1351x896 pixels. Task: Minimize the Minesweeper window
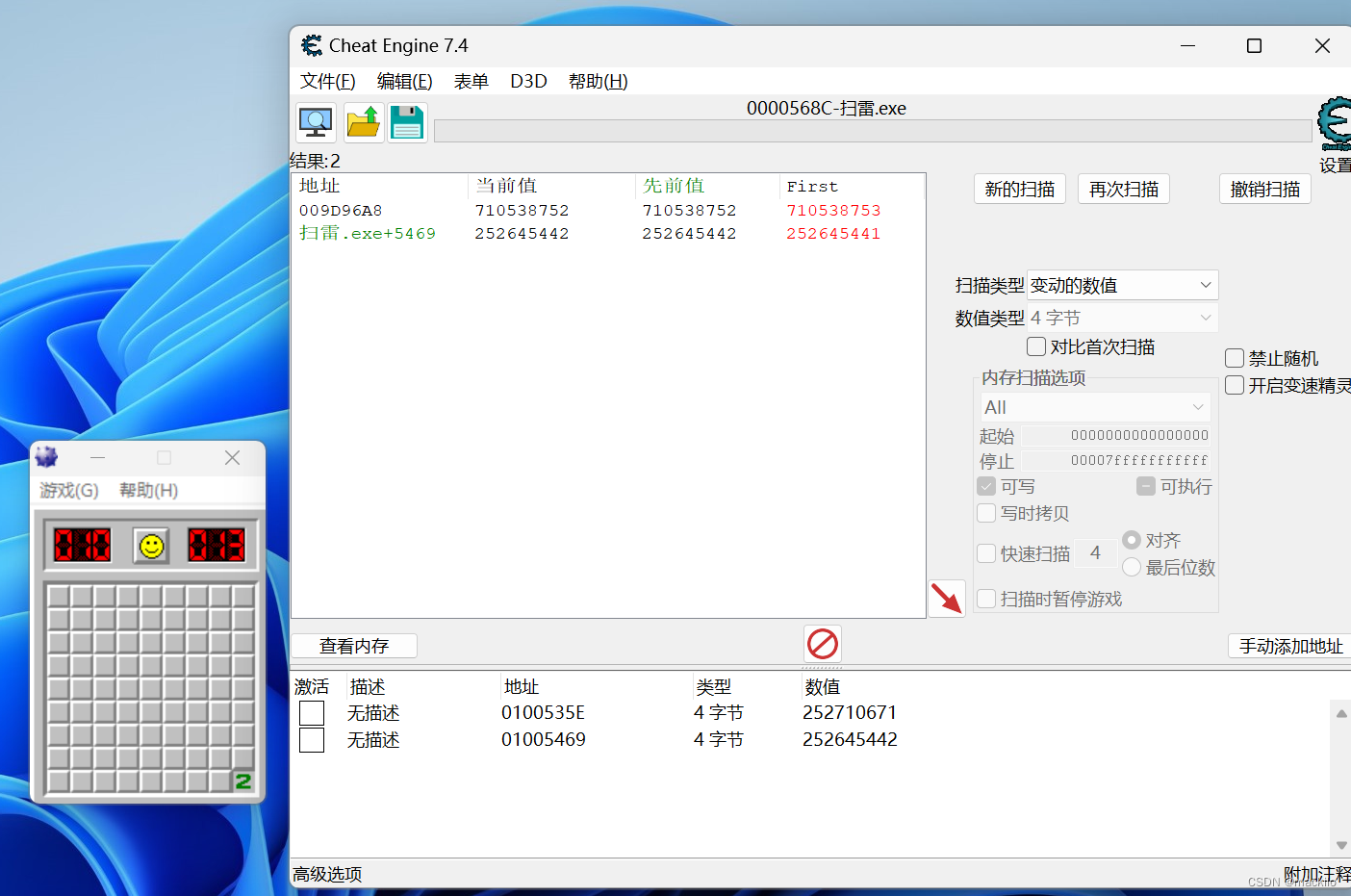tap(97, 458)
